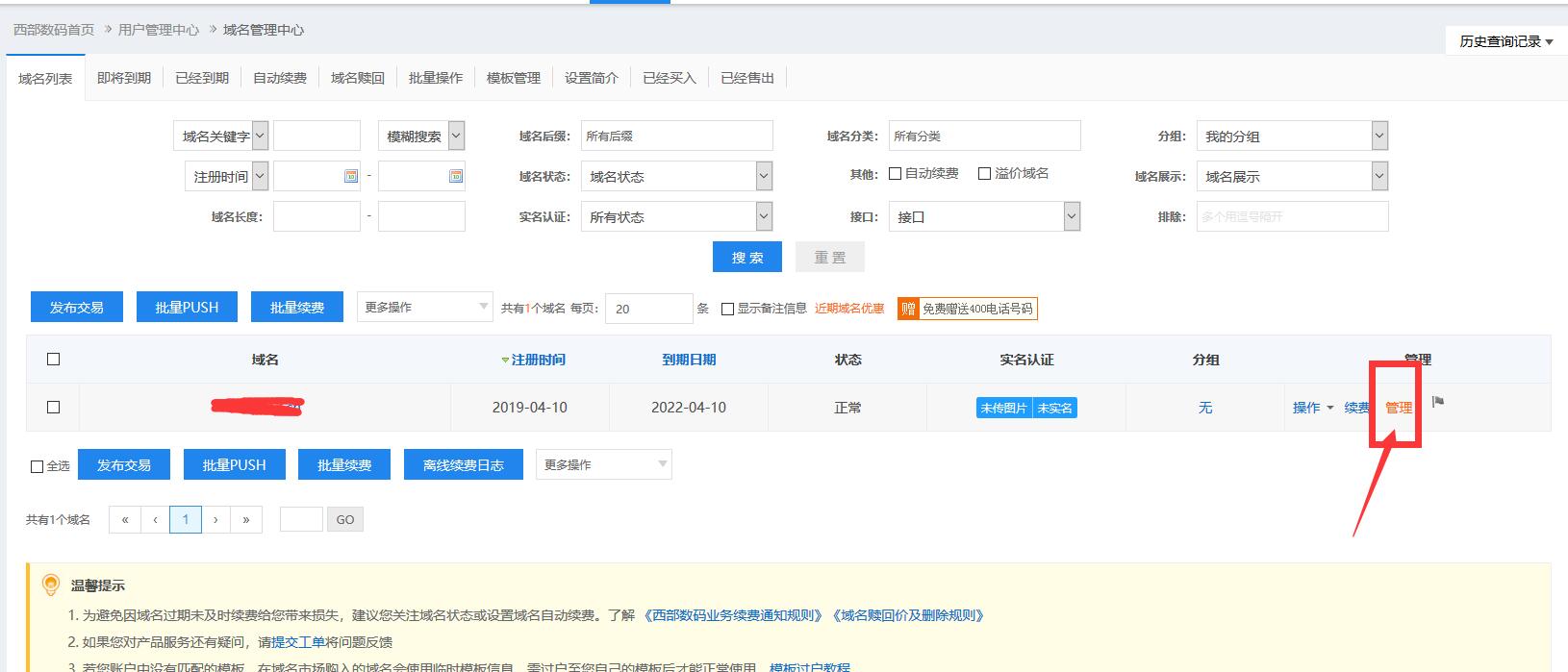This screenshot has height=672, width=1568.
Task: Check the 全选 checkbox below table
Action: [x=37, y=466]
